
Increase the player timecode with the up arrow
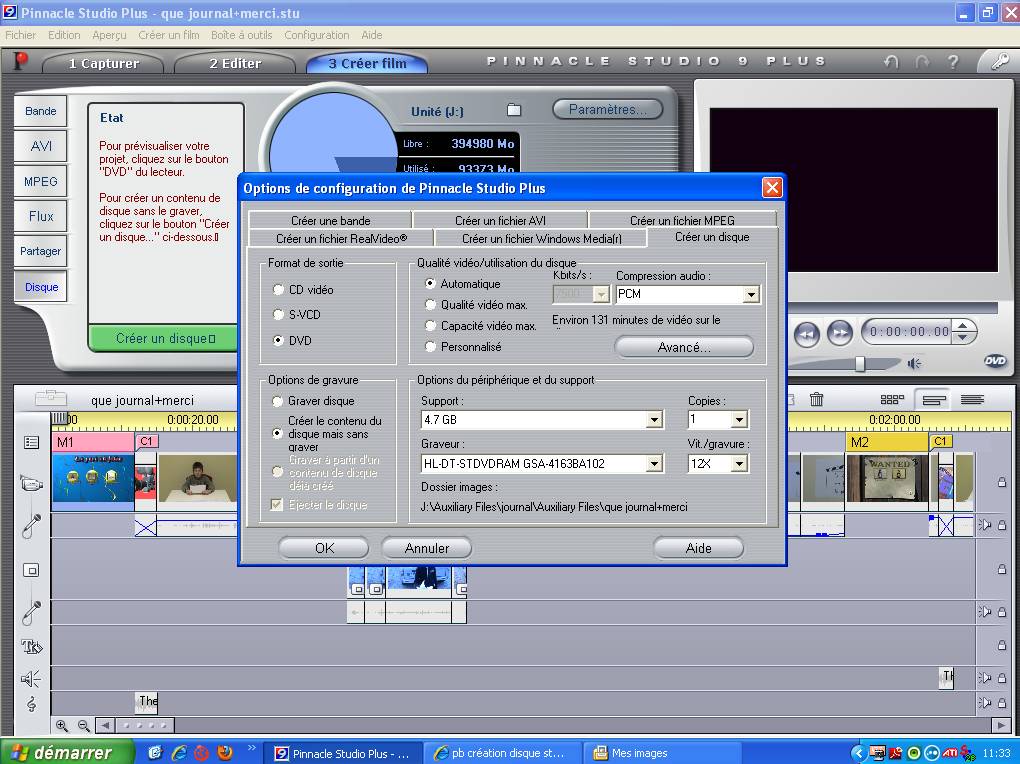click(963, 326)
